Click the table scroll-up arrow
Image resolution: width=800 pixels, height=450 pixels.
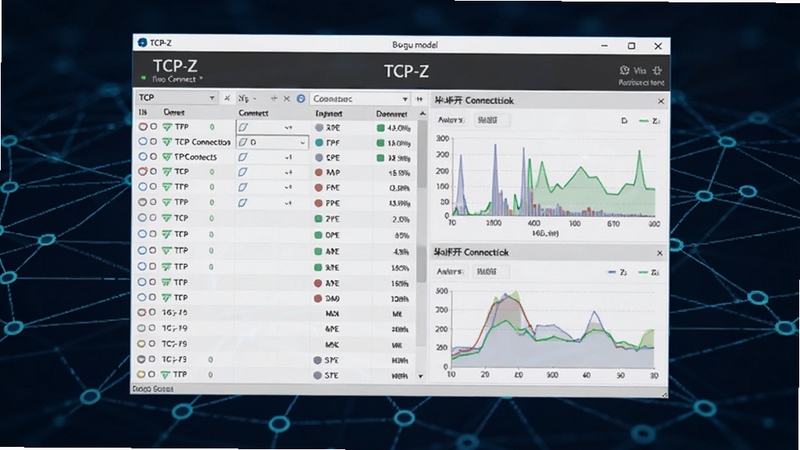click(x=422, y=114)
